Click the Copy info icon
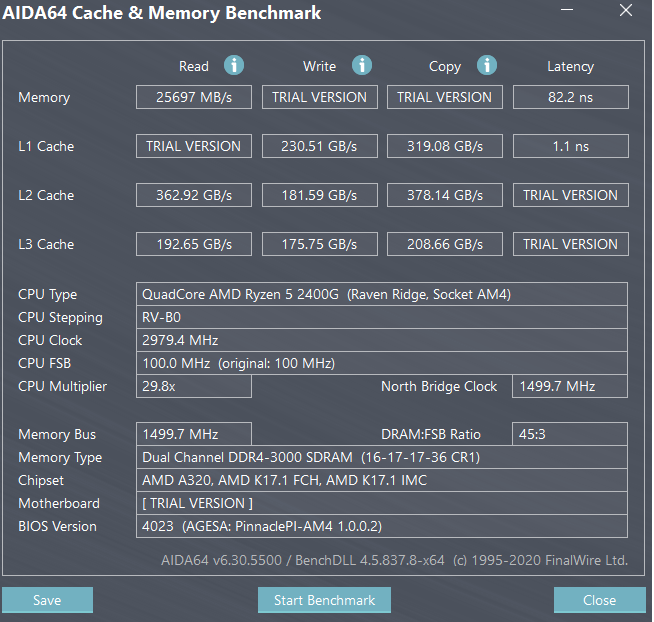This screenshot has height=622, width=654. [x=487, y=65]
